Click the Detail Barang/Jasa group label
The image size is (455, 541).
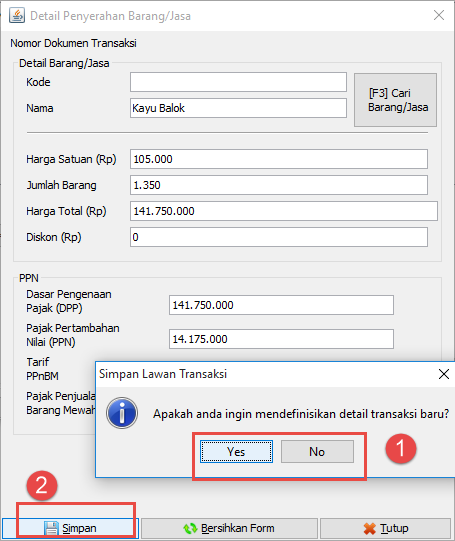pyautogui.click(x=64, y=63)
